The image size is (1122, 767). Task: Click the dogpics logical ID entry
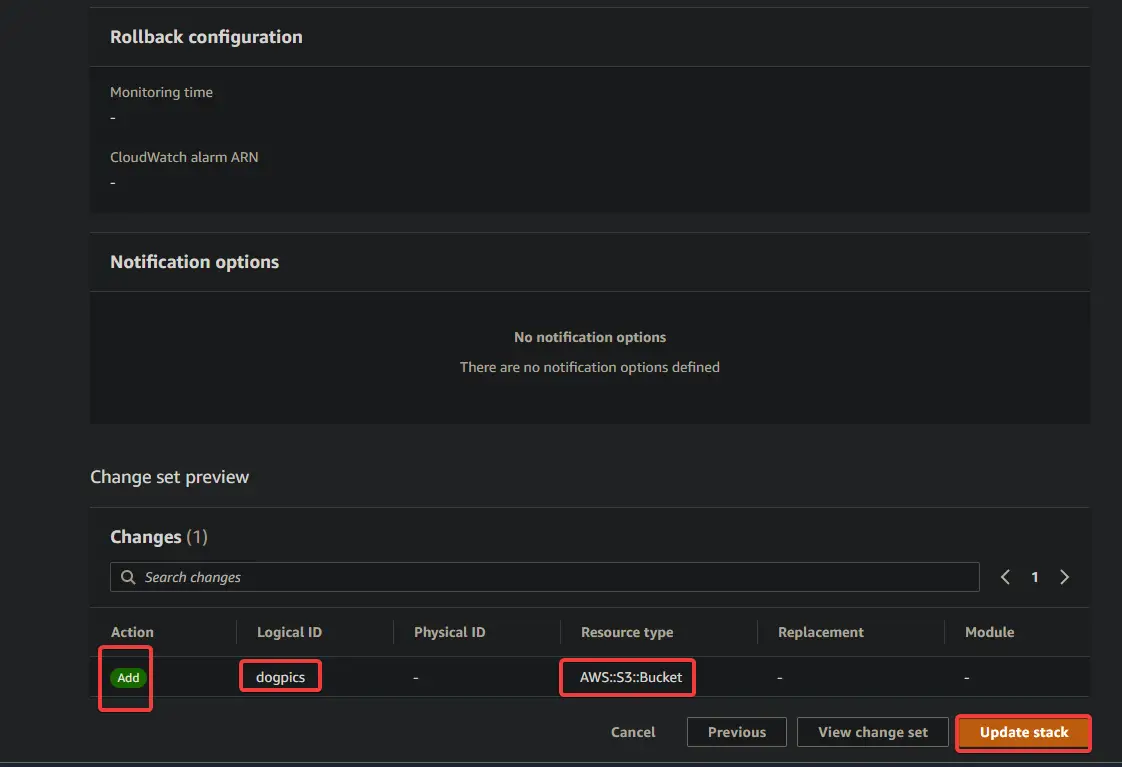(x=280, y=677)
